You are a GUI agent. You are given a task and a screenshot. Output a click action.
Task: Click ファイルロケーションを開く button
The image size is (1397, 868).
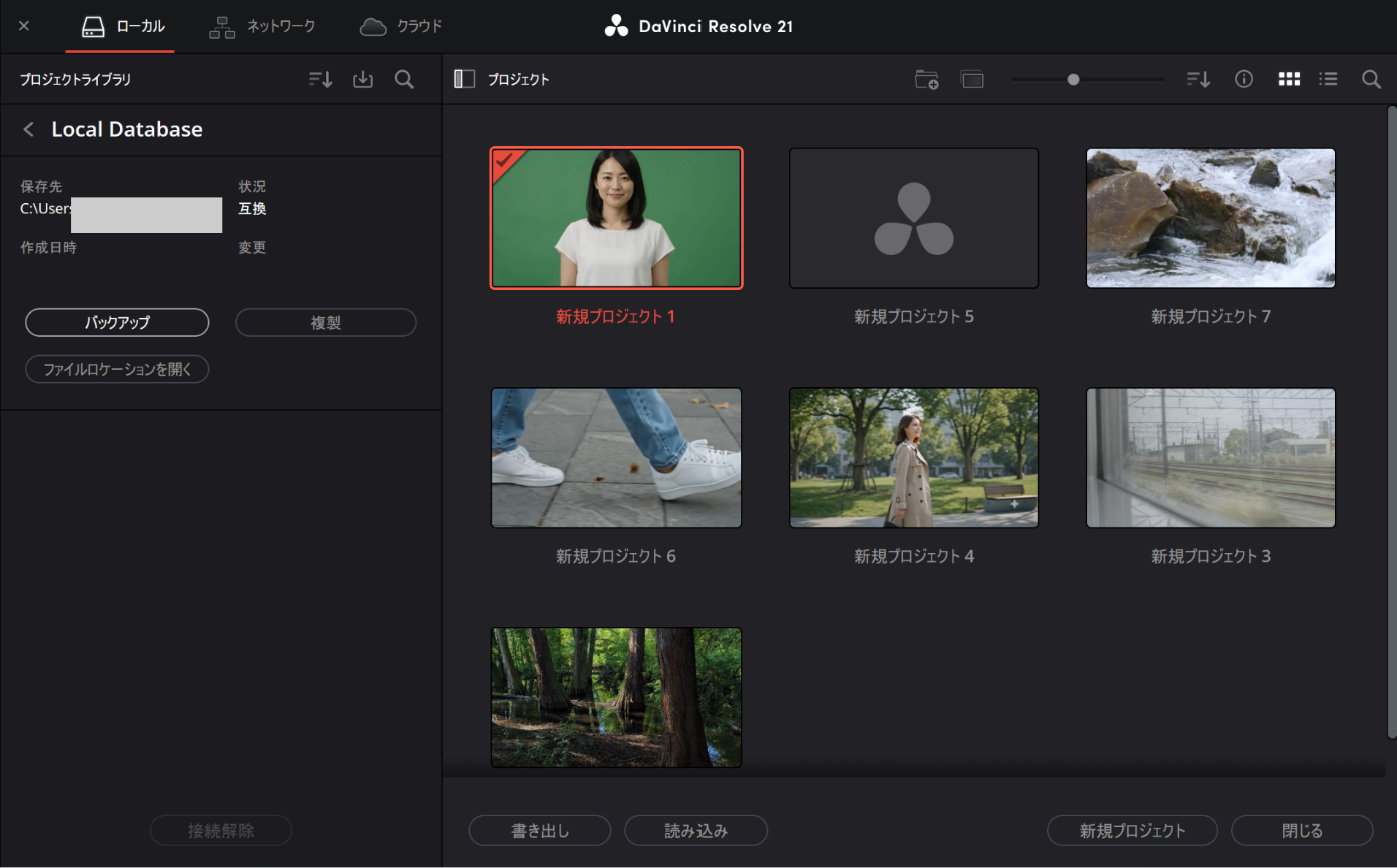(x=117, y=369)
